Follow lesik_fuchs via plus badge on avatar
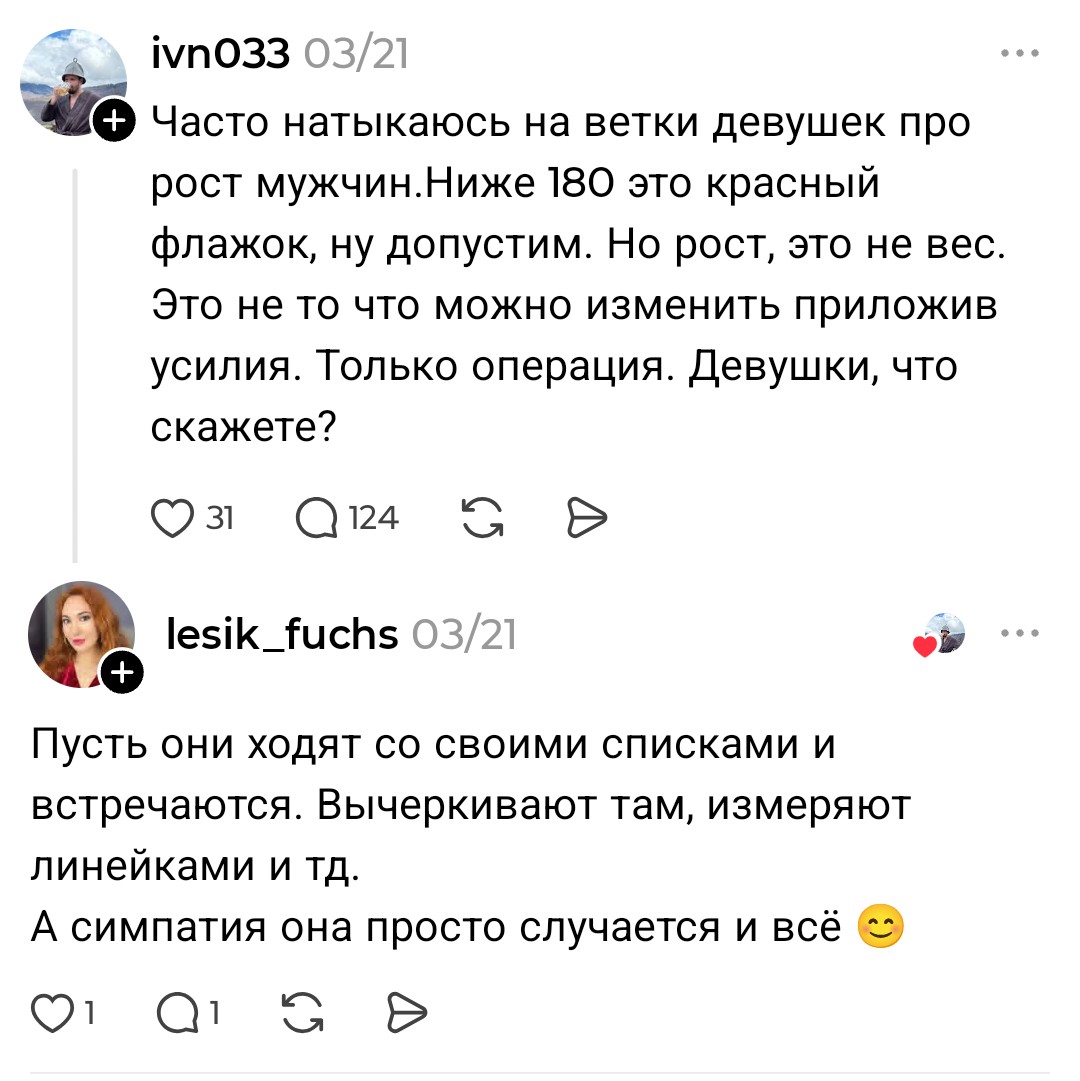 [x=124, y=673]
